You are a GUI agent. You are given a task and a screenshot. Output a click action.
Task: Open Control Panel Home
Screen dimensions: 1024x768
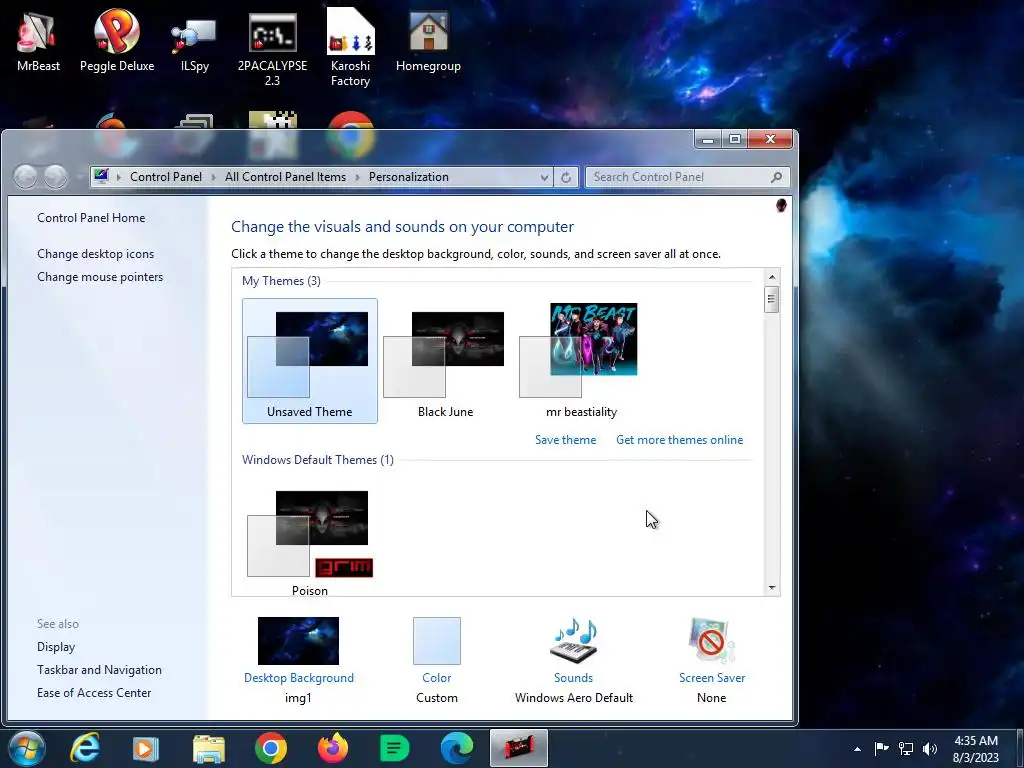coord(91,218)
